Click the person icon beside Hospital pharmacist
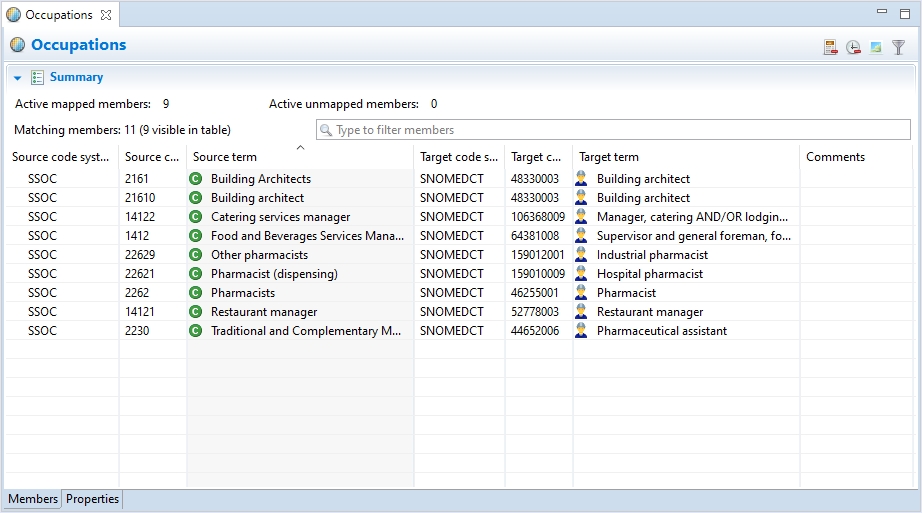Screen dimensions: 922x513 click(581, 274)
